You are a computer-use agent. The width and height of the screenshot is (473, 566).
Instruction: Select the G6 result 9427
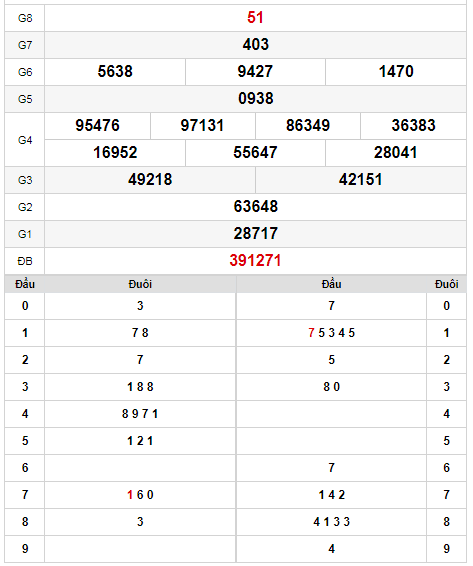(255, 71)
